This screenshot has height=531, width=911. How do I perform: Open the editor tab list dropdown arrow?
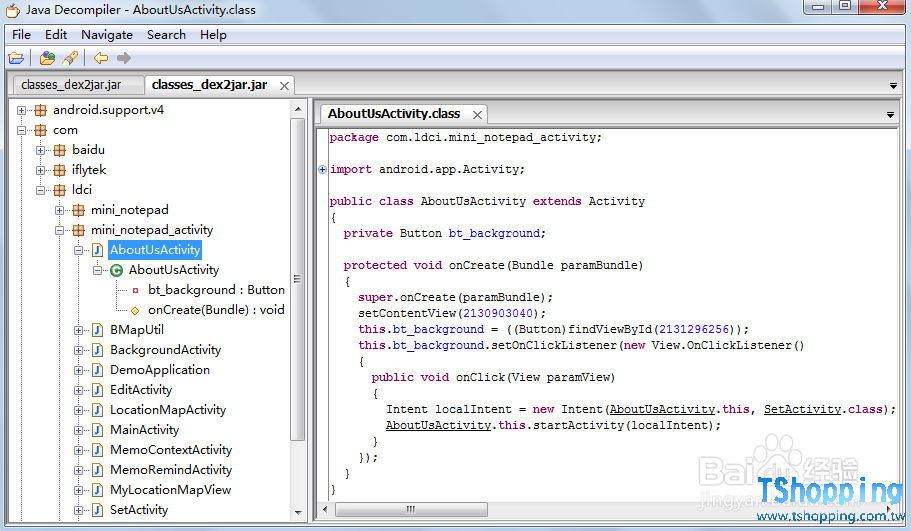(x=890, y=115)
